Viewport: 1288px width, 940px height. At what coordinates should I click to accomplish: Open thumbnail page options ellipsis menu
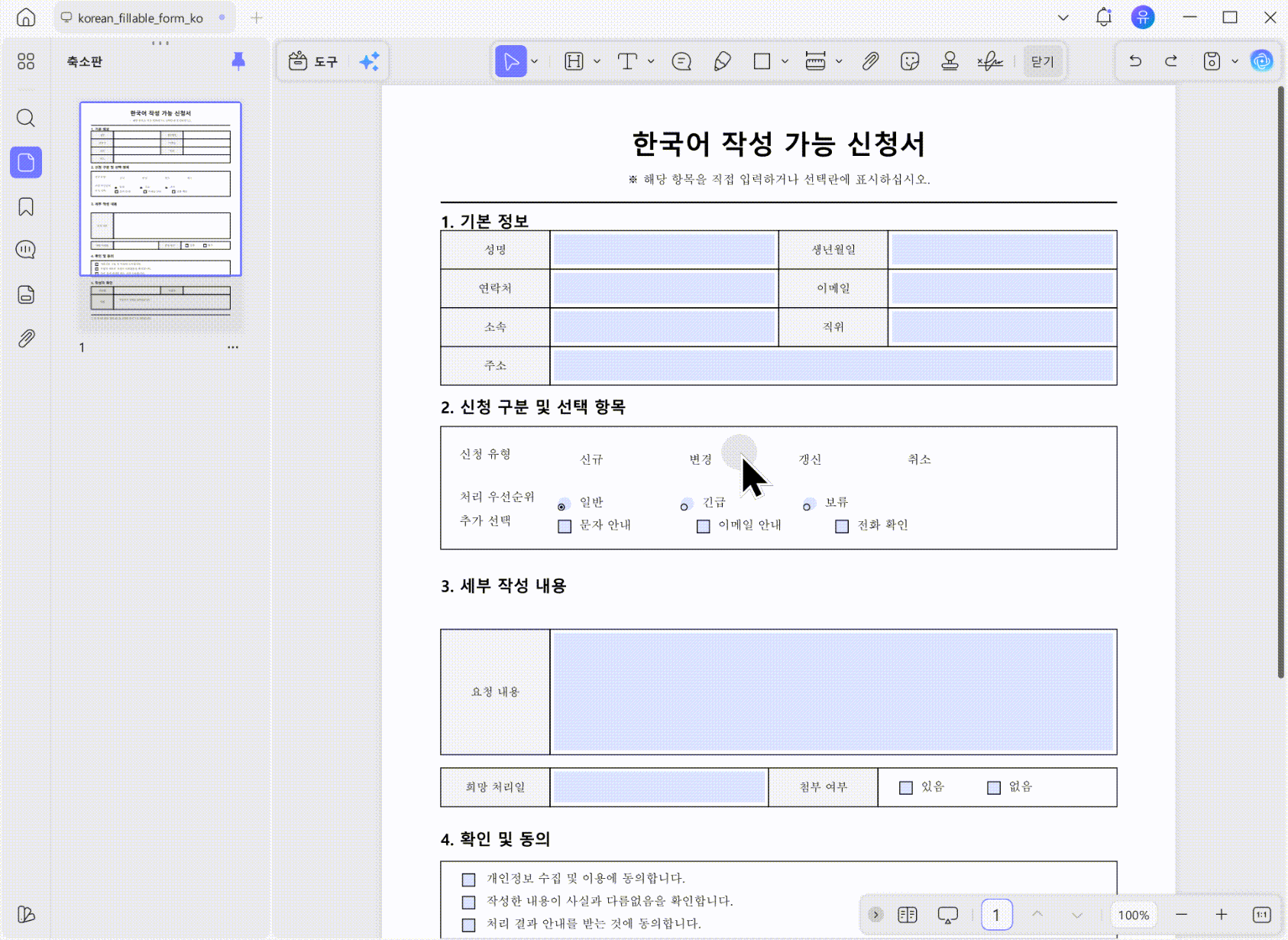tap(233, 347)
